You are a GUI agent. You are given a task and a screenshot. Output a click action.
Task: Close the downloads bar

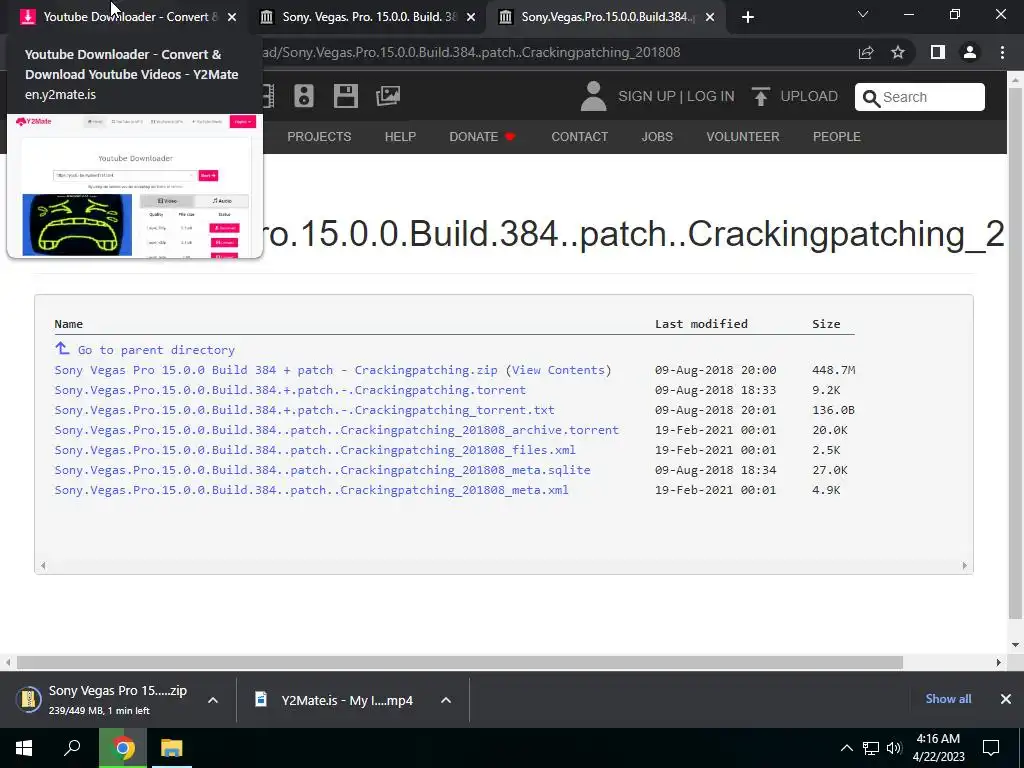1006,699
